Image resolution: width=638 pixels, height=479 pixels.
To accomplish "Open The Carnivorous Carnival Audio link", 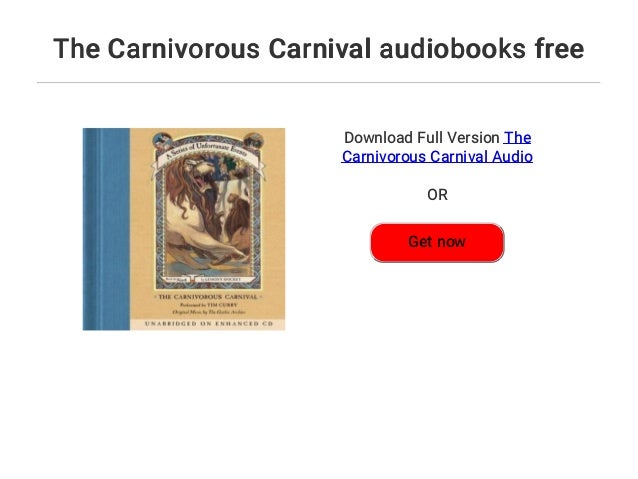I will pyautogui.click(x=437, y=147).
